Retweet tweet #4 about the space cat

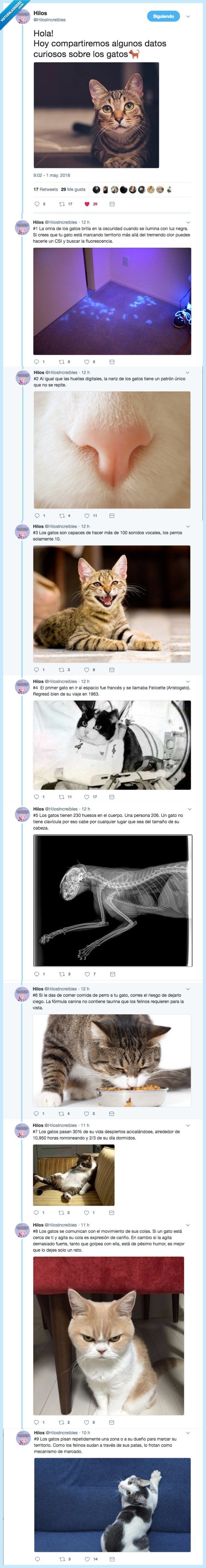pyautogui.click(x=62, y=797)
